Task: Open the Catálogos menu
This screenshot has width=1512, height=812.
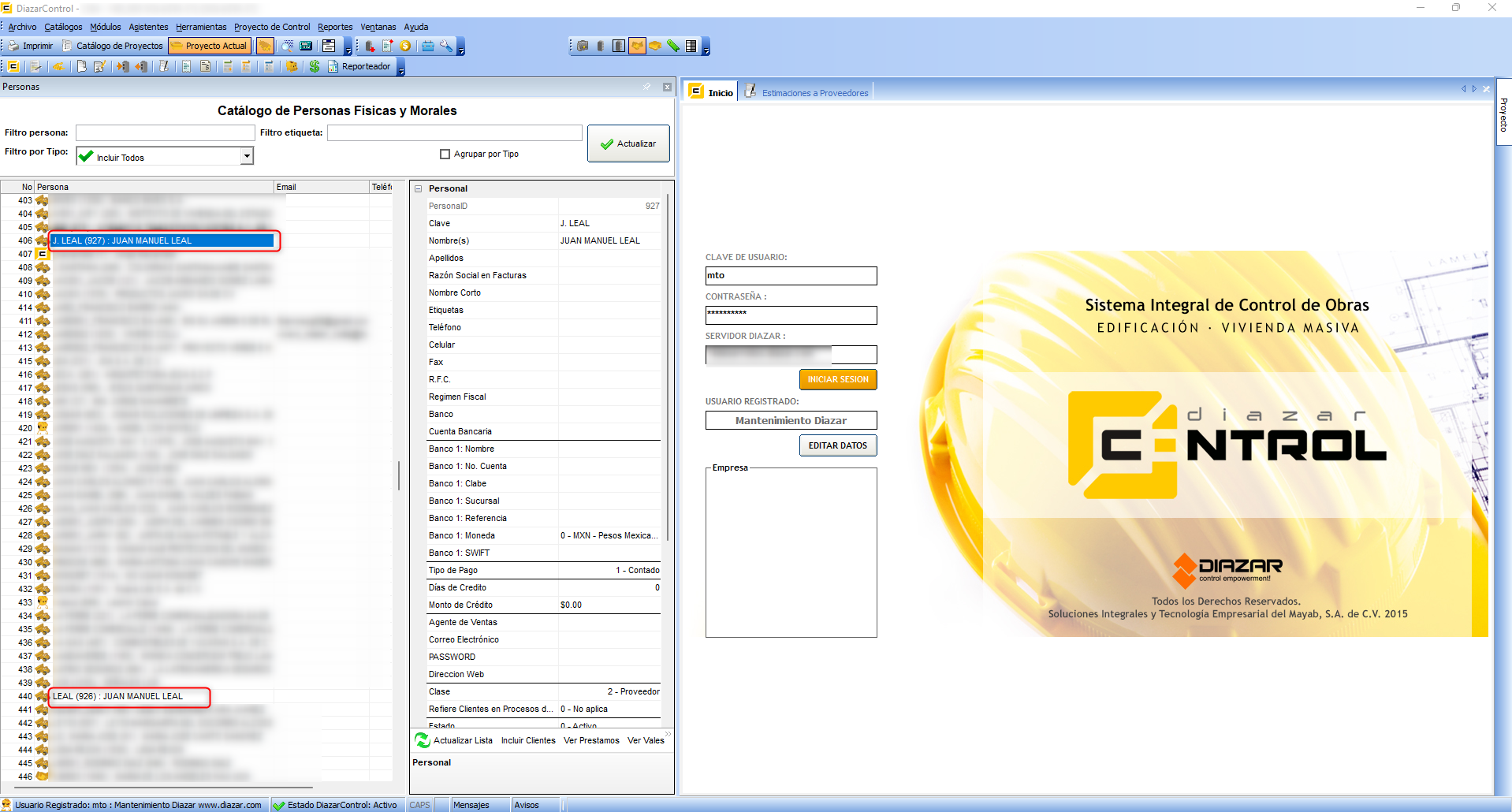Action: (63, 27)
